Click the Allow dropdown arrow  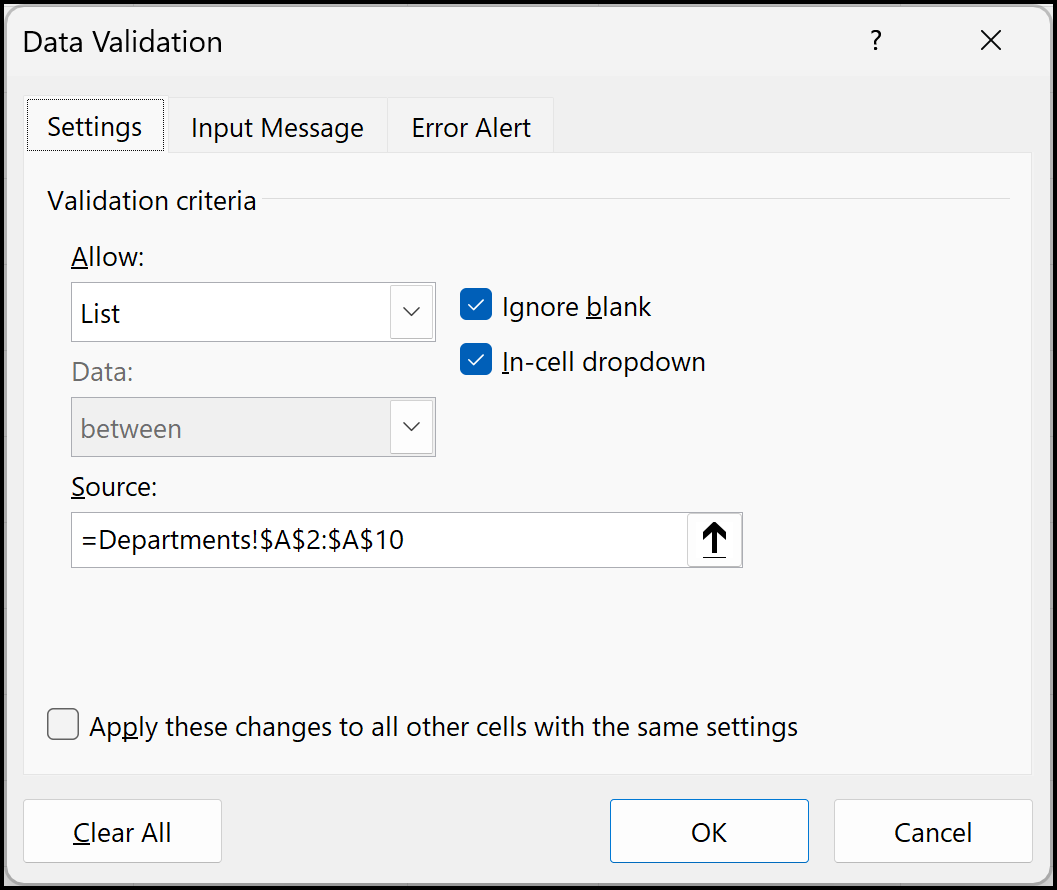click(x=410, y=312)
